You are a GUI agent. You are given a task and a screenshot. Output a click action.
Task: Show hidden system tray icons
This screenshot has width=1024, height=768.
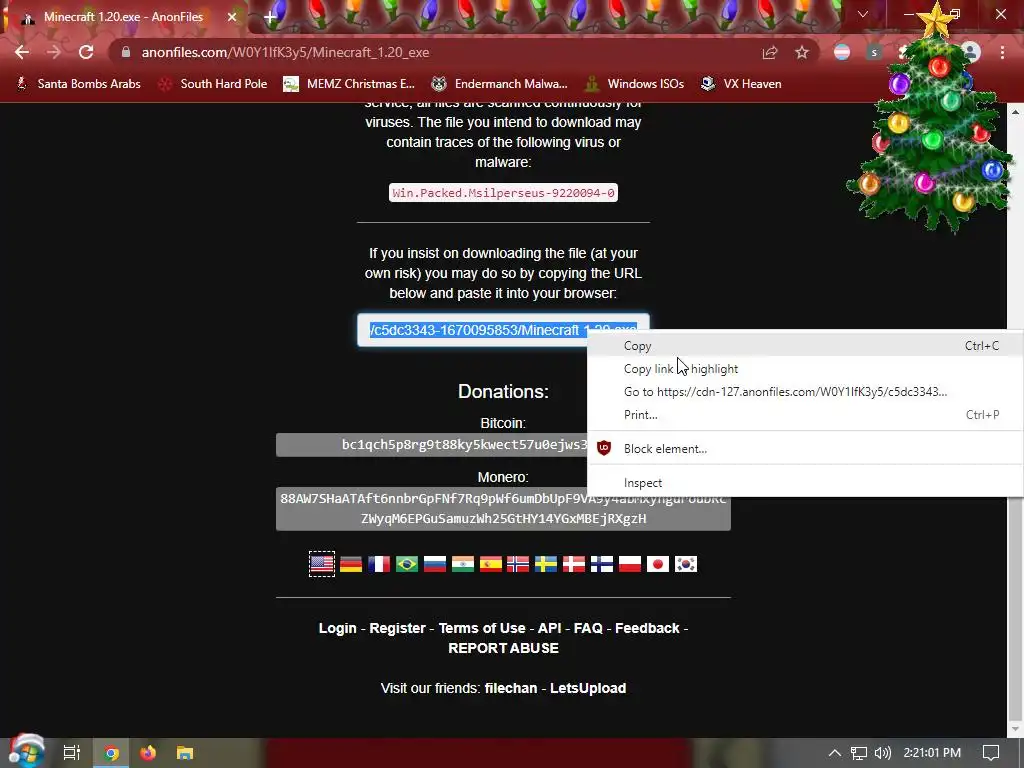coord(835,753)
